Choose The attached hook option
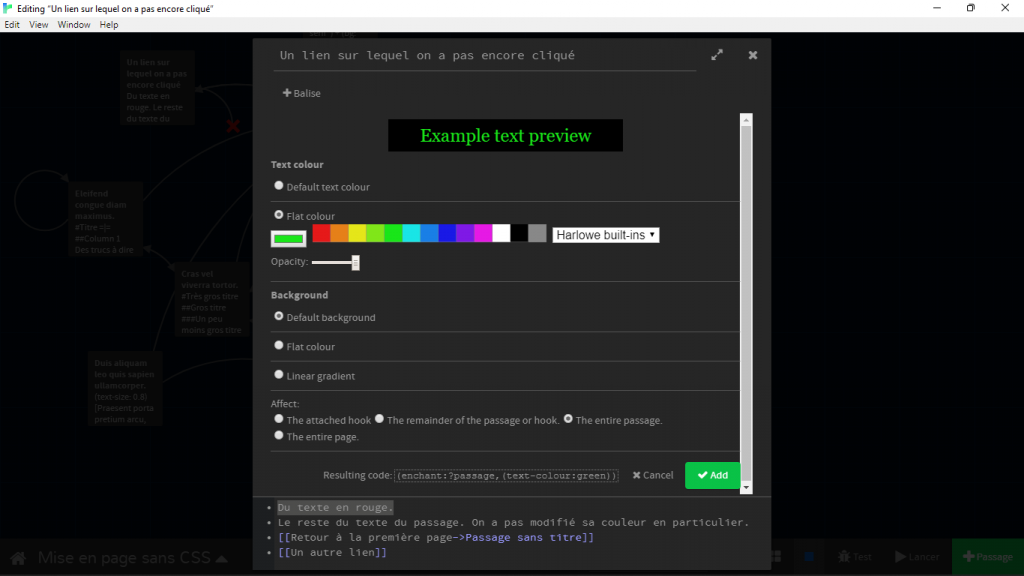Viewport: 1024px width, 576px height. coord(279,419)
